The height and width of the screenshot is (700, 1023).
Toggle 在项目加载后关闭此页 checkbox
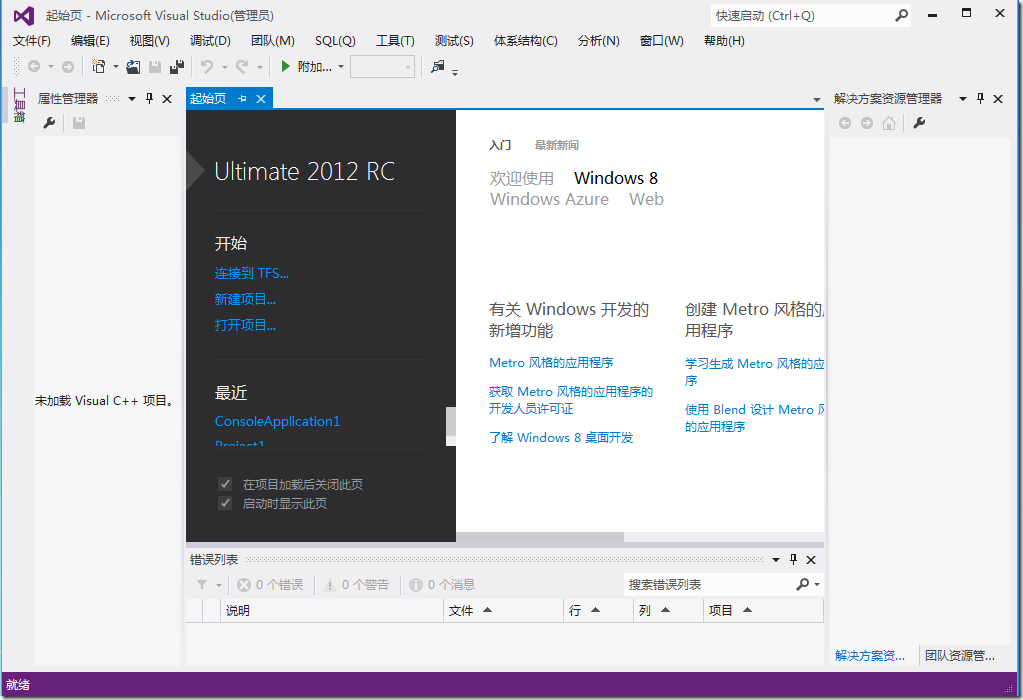coord(225,484)
